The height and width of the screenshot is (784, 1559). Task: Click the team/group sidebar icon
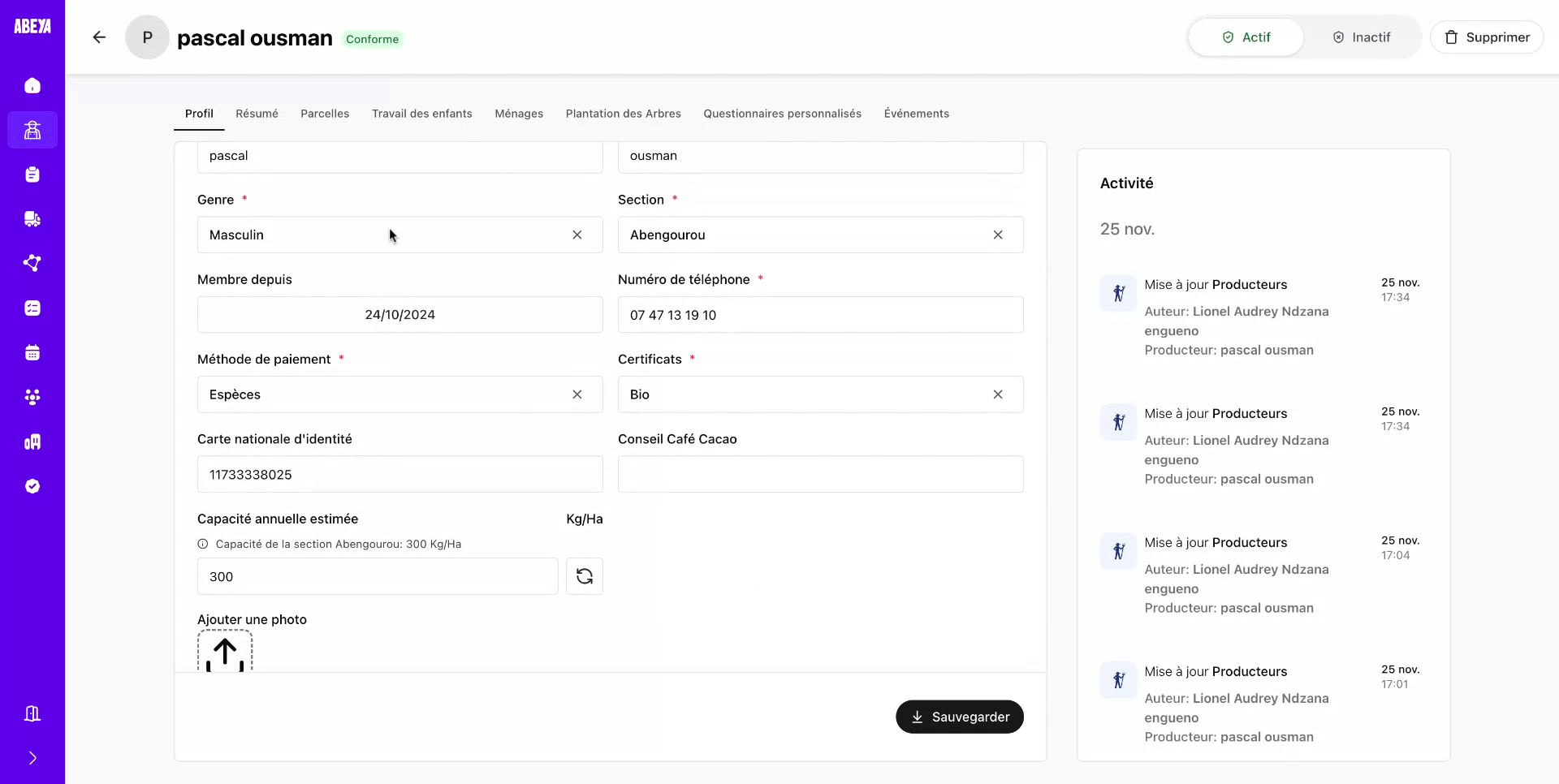32,397
